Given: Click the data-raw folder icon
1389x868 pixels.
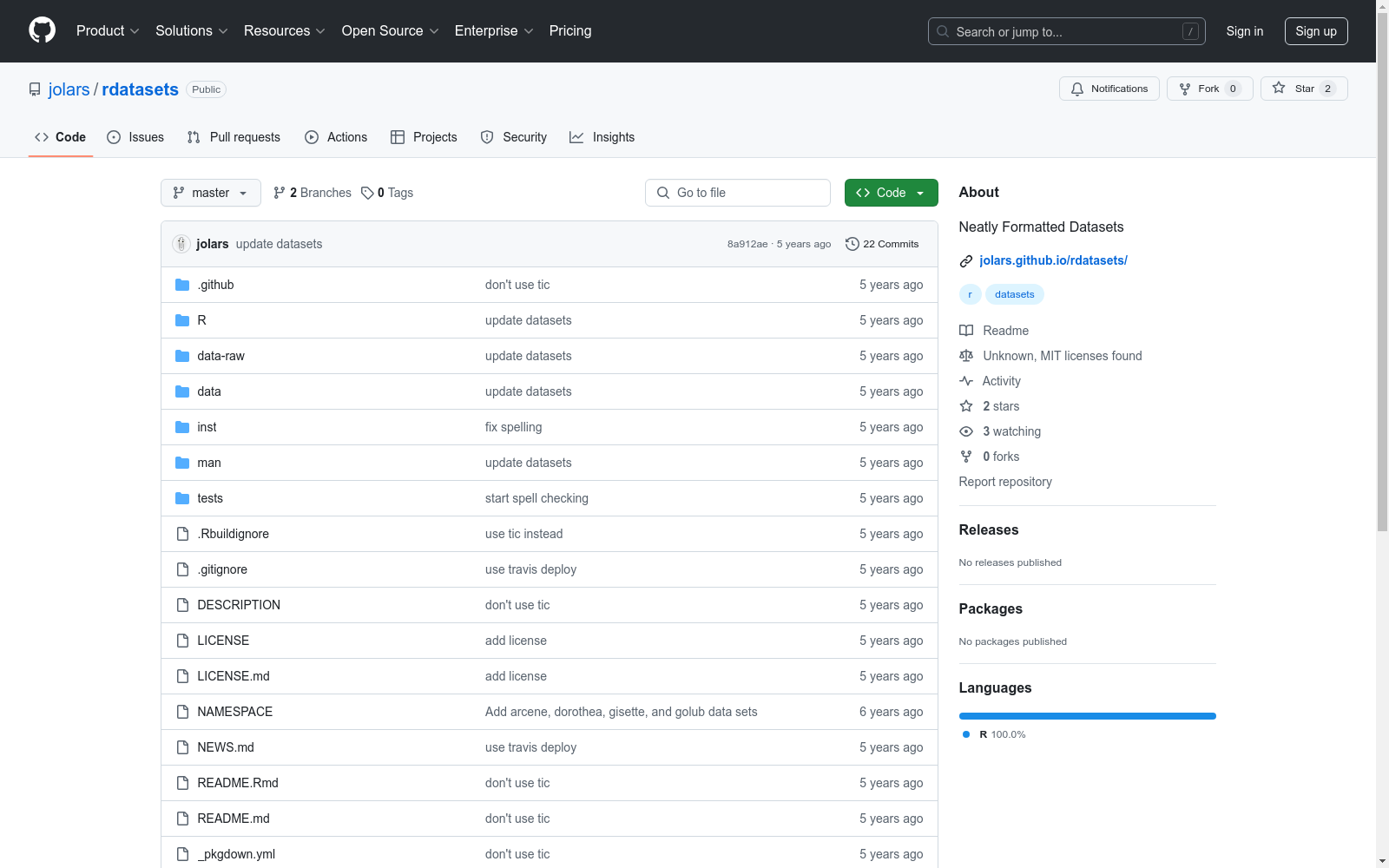Looking at the screenshot, I should [182, 356].
